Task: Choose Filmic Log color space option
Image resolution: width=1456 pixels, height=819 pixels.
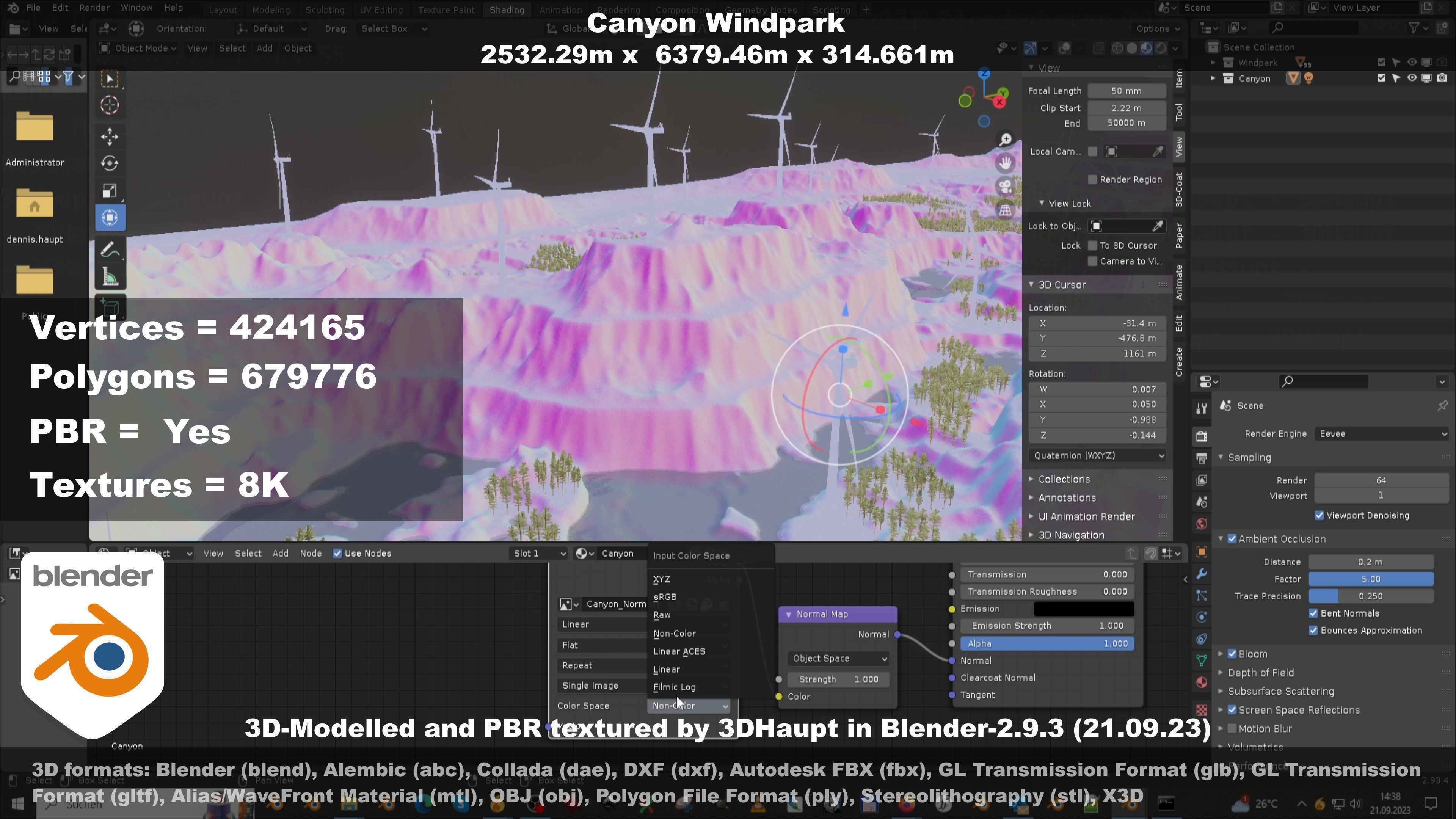Action: point(674,687)
